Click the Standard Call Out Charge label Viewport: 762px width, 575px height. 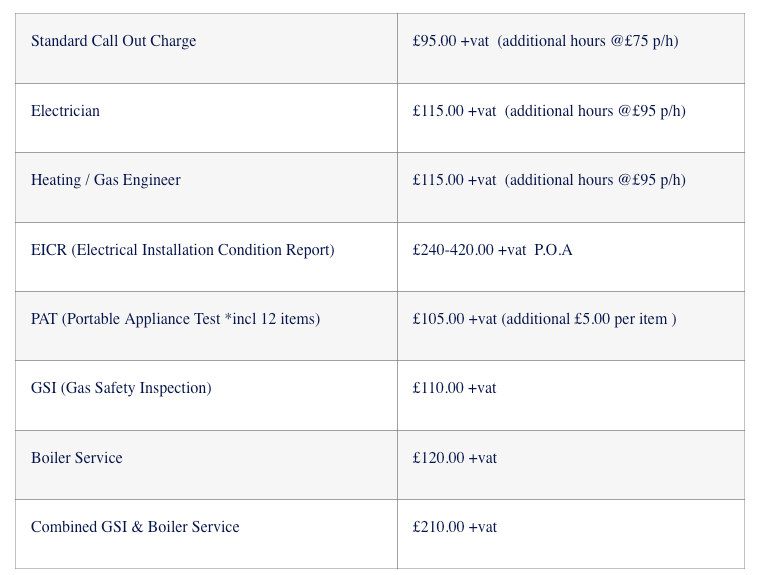[x=113, y=42]
